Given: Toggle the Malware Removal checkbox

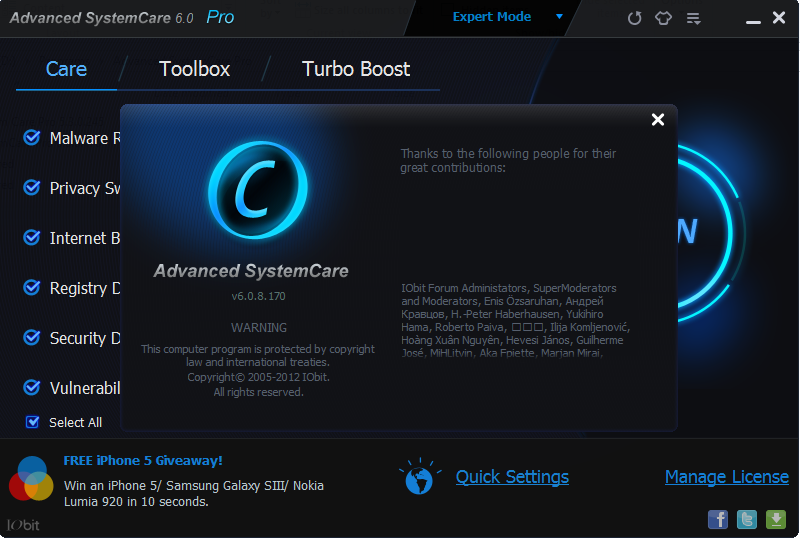Looking at the screenshot, I should point(32,137).
